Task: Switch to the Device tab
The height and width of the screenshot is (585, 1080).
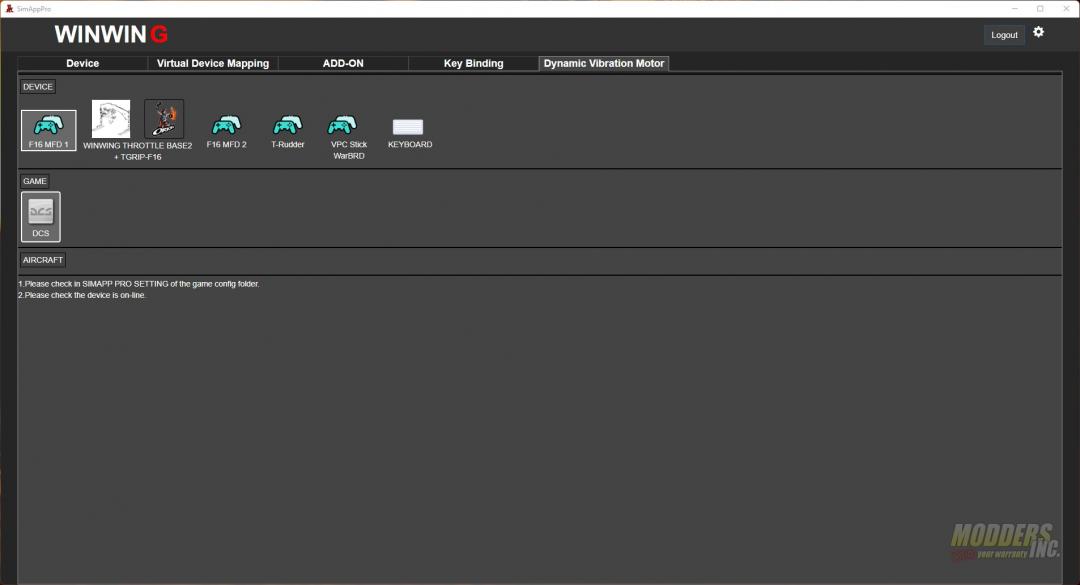Action: (83, 63)
